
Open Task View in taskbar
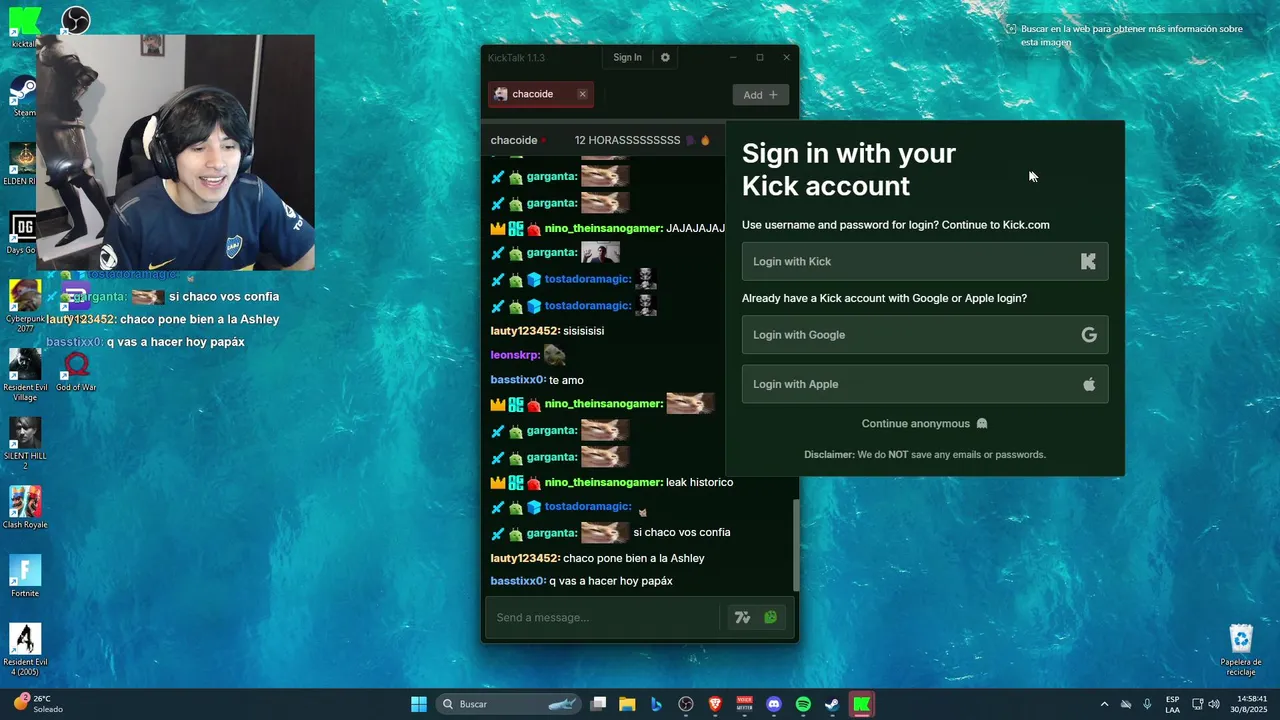pos(598,704)
